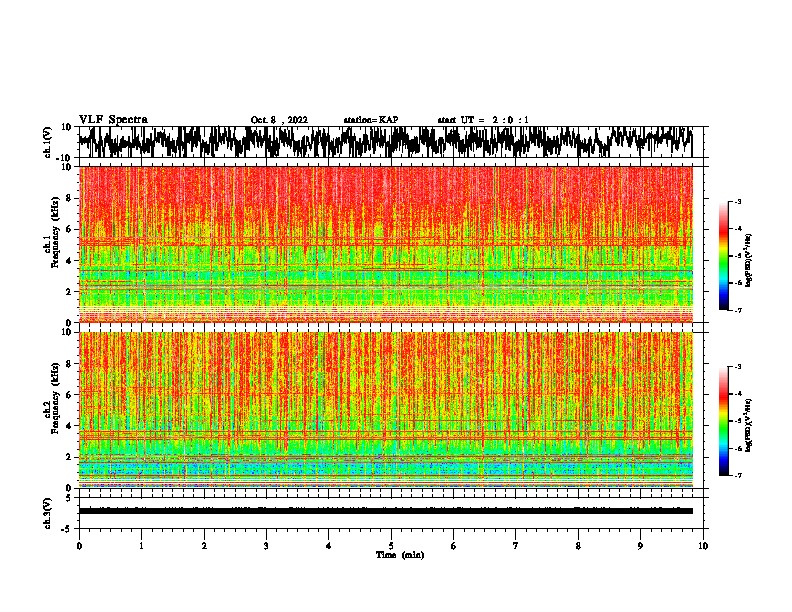Viewport: 792px width, 612px height.
Task: Click time axis tick label "3"
Action: 266,546
